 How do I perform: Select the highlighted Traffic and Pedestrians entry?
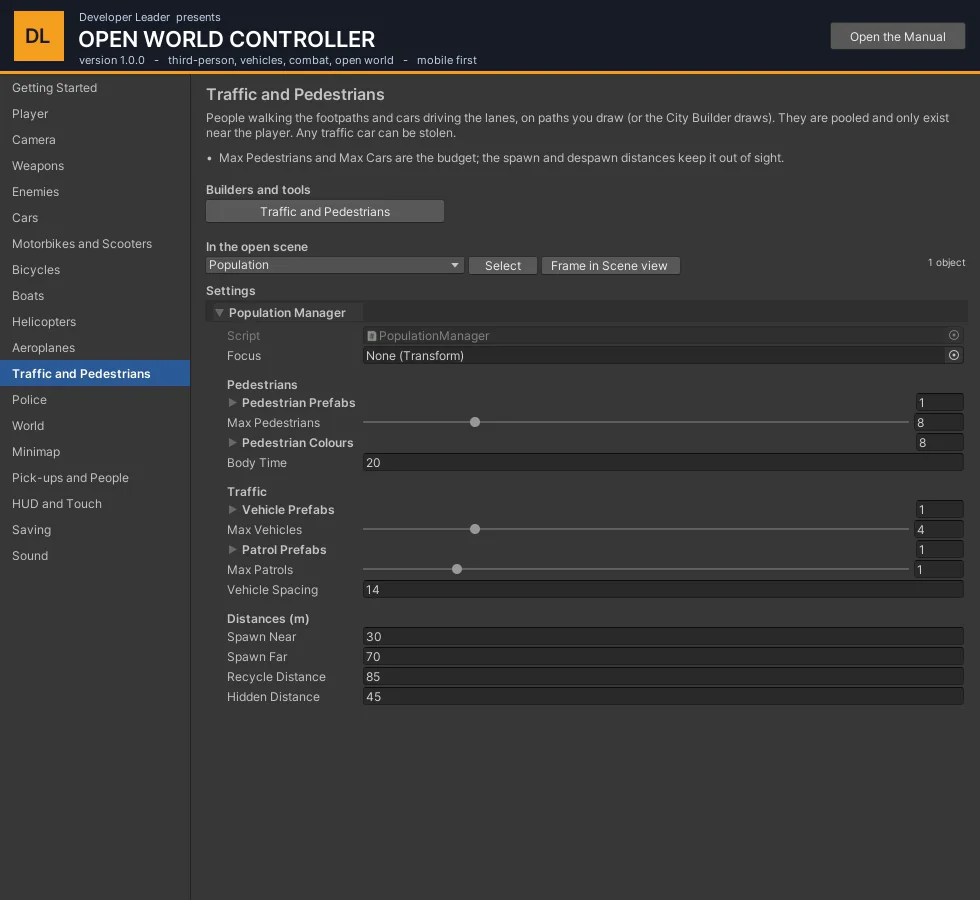coord(95,374)
